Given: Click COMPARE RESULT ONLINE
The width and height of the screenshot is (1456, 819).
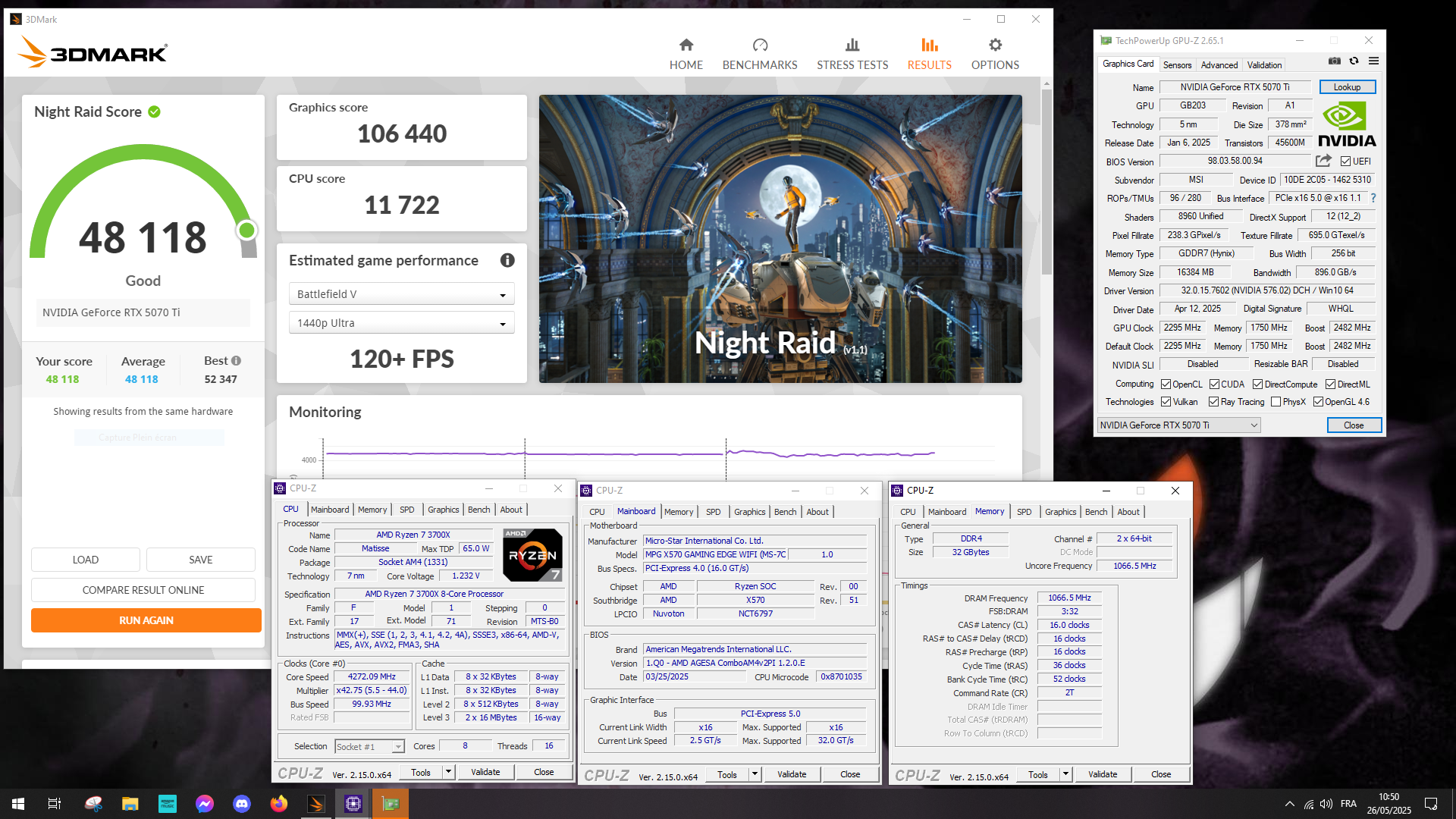Looking at the screenshot, I should pyautogui.click(x=143, y=590).
